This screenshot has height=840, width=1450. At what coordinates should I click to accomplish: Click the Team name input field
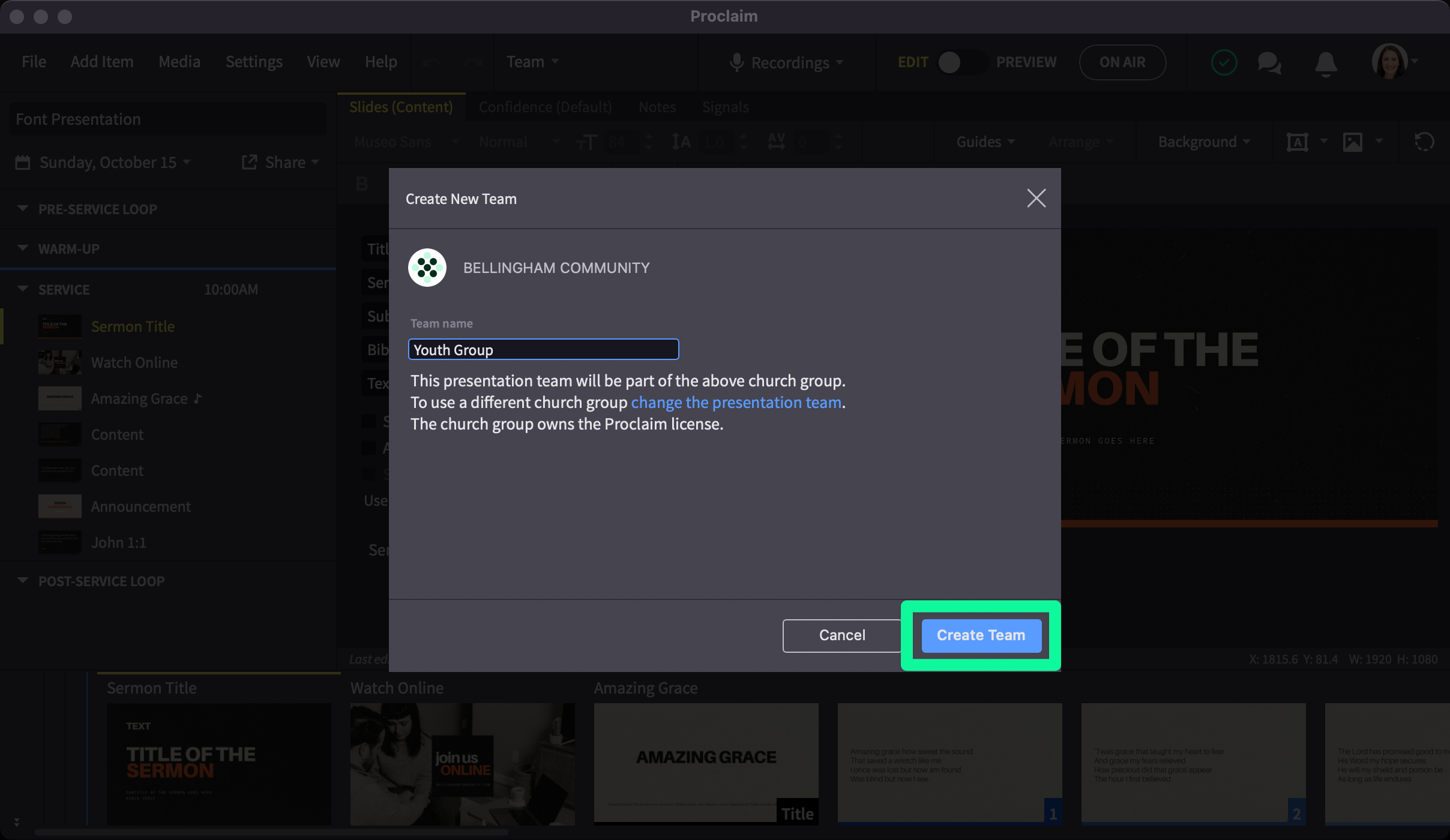click(543, 349)
